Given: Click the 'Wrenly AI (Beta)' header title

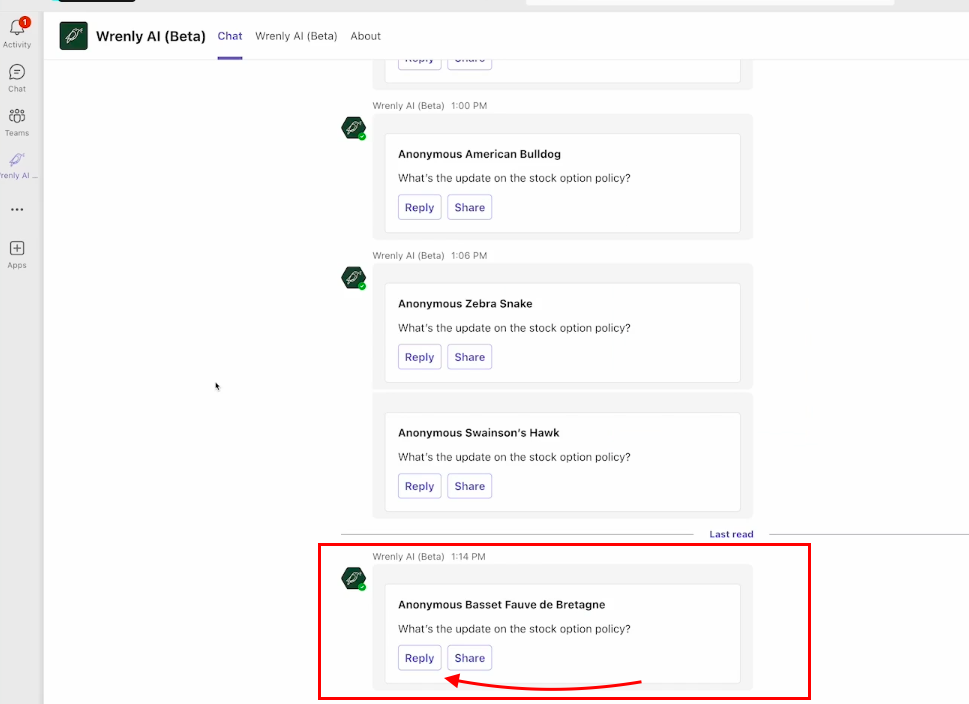Looking at the screenshot, I should click(151, 36).
